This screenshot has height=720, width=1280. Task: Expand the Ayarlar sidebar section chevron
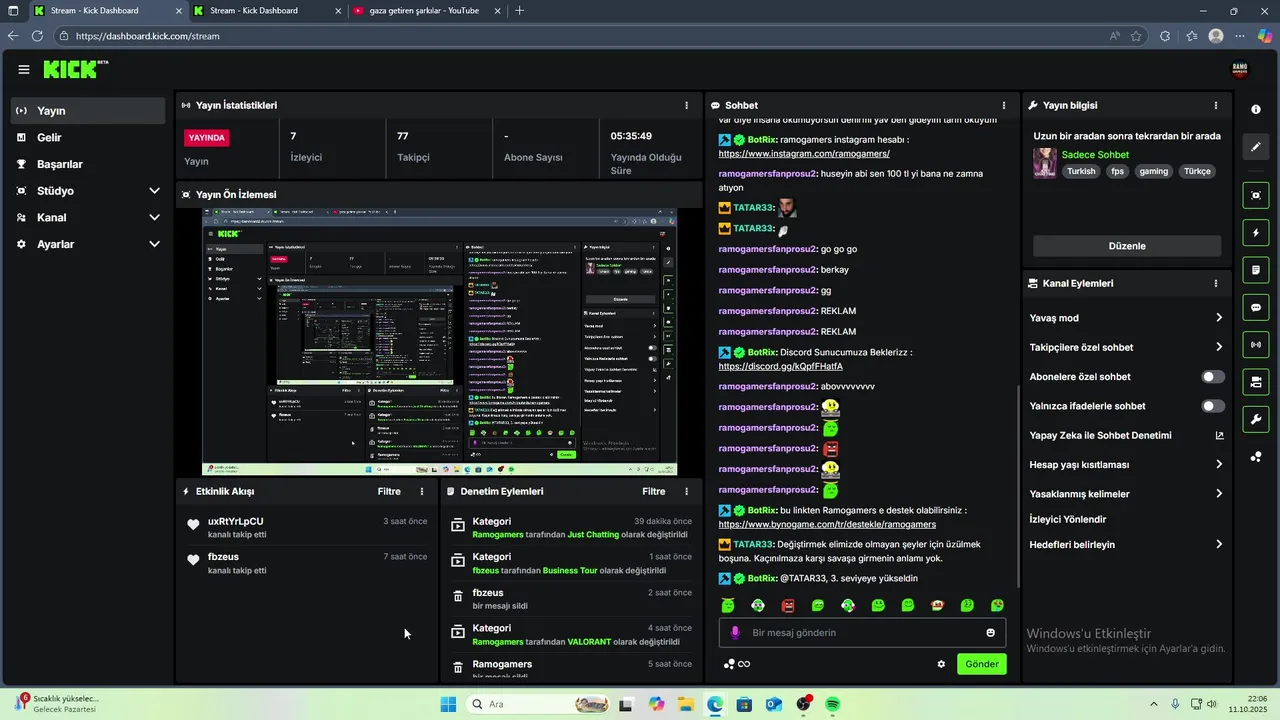tap(154, 244)
